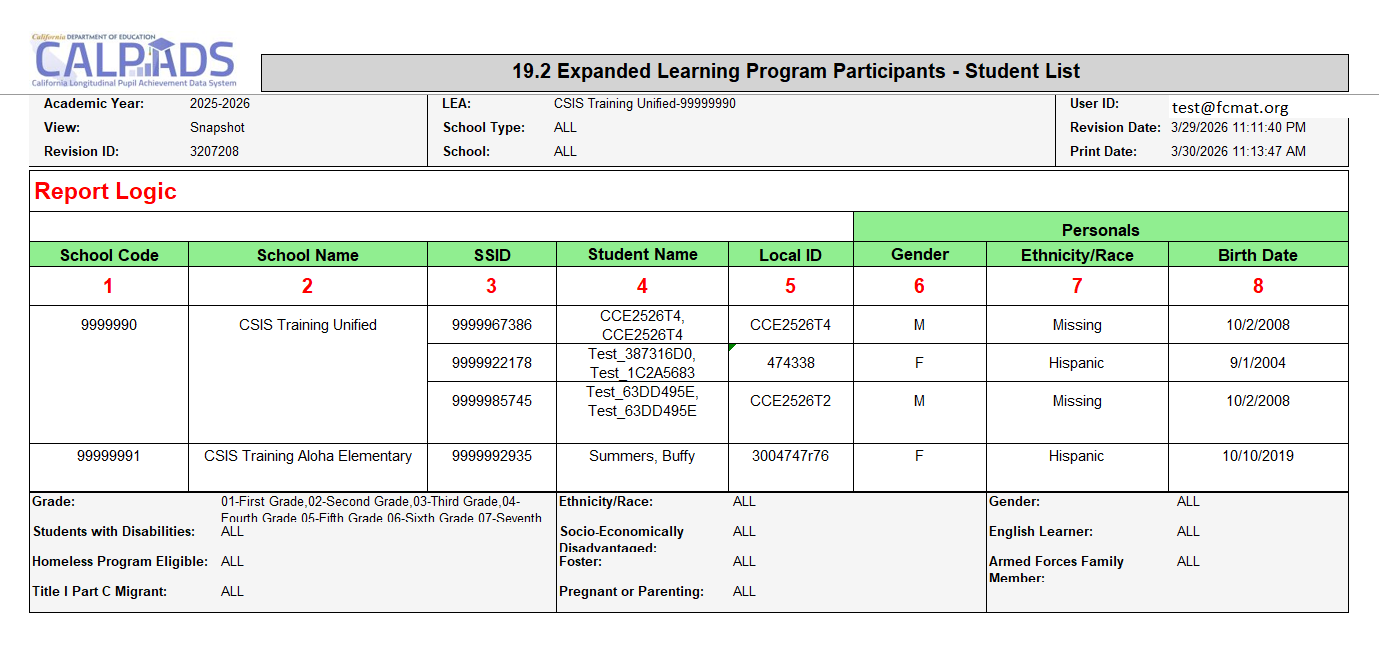The height and width of the screenshot is (646, 1379).
Task: Click gender F in the 9999922178 row
Action: tap(919, 363)
